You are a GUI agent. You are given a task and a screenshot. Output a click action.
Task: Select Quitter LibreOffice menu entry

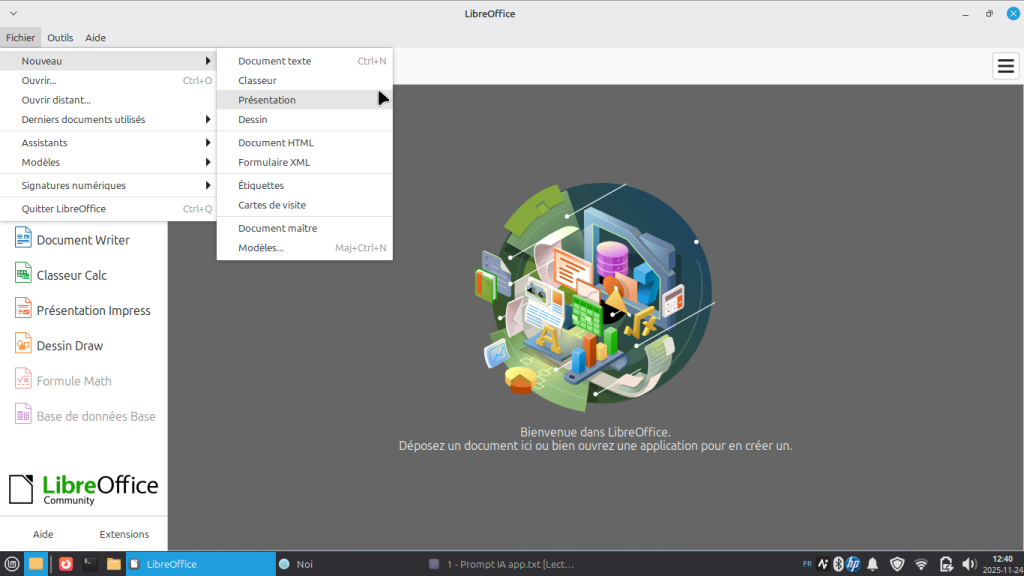(x=64, y=209)
